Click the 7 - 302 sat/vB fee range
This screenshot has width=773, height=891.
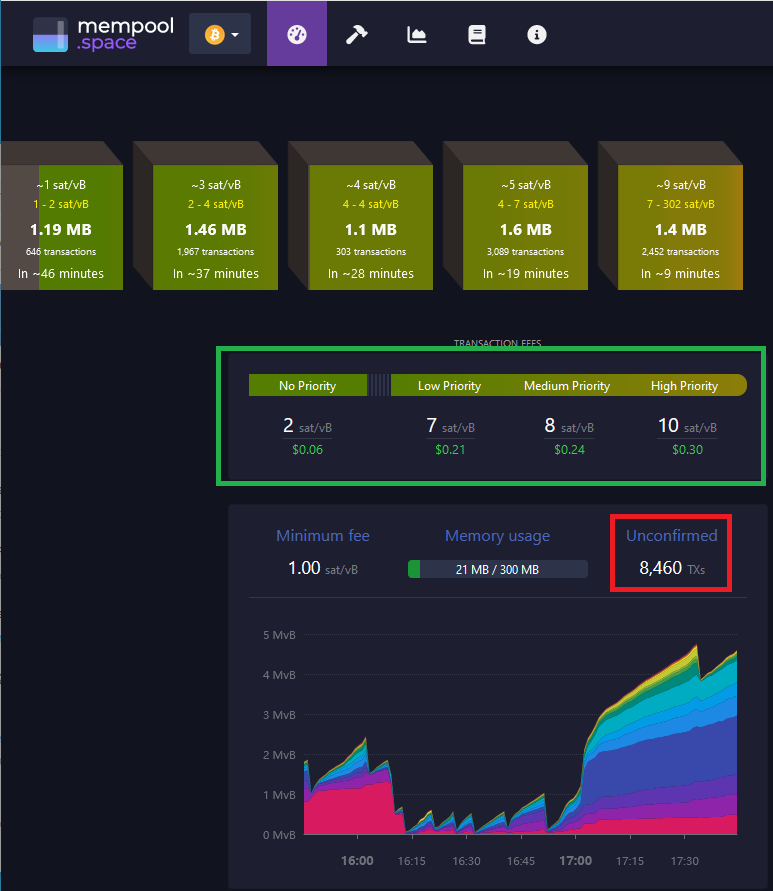pos(680,204)
